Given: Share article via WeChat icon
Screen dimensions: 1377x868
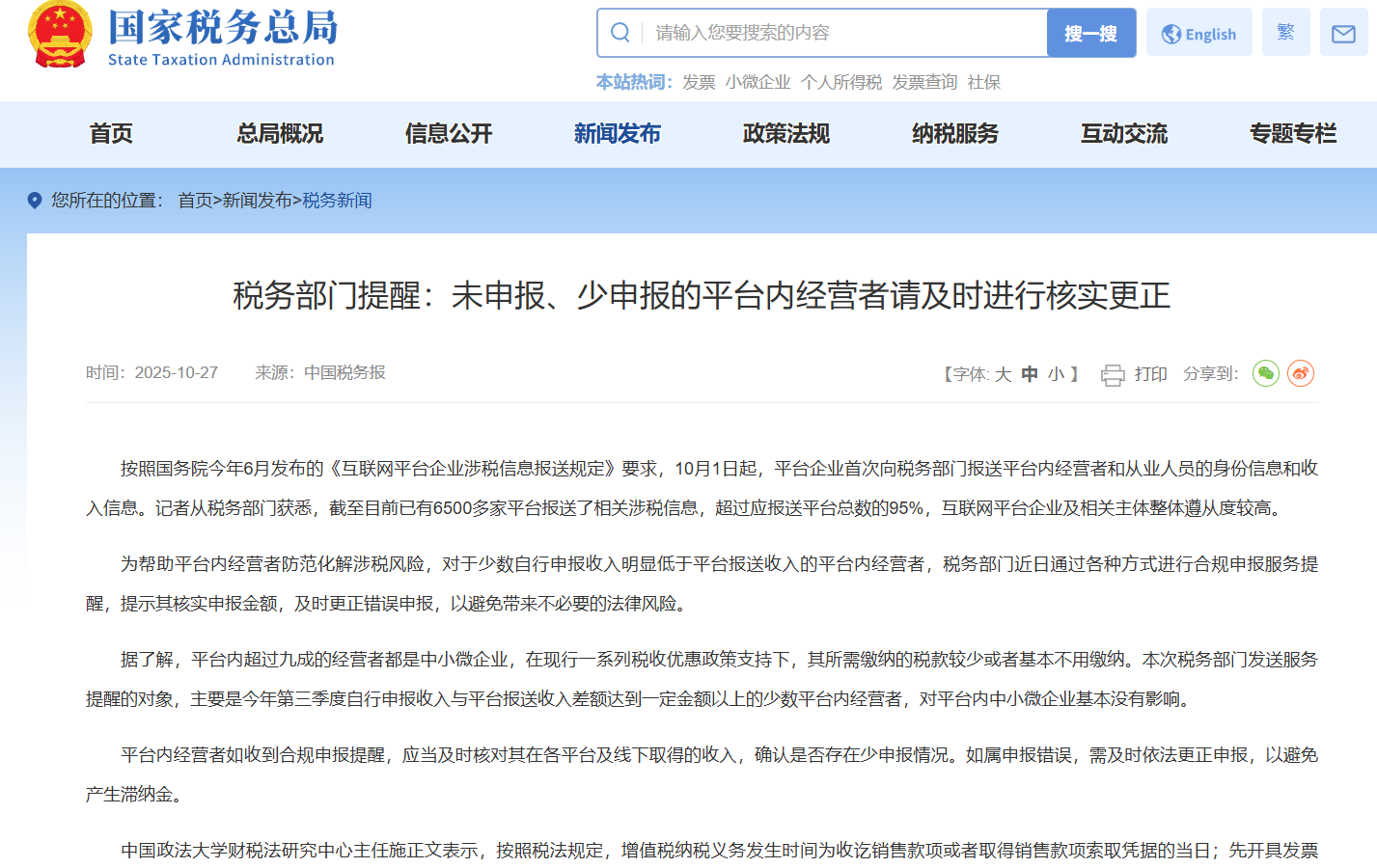Looking at the screenshot, I should coord(1265,373).
